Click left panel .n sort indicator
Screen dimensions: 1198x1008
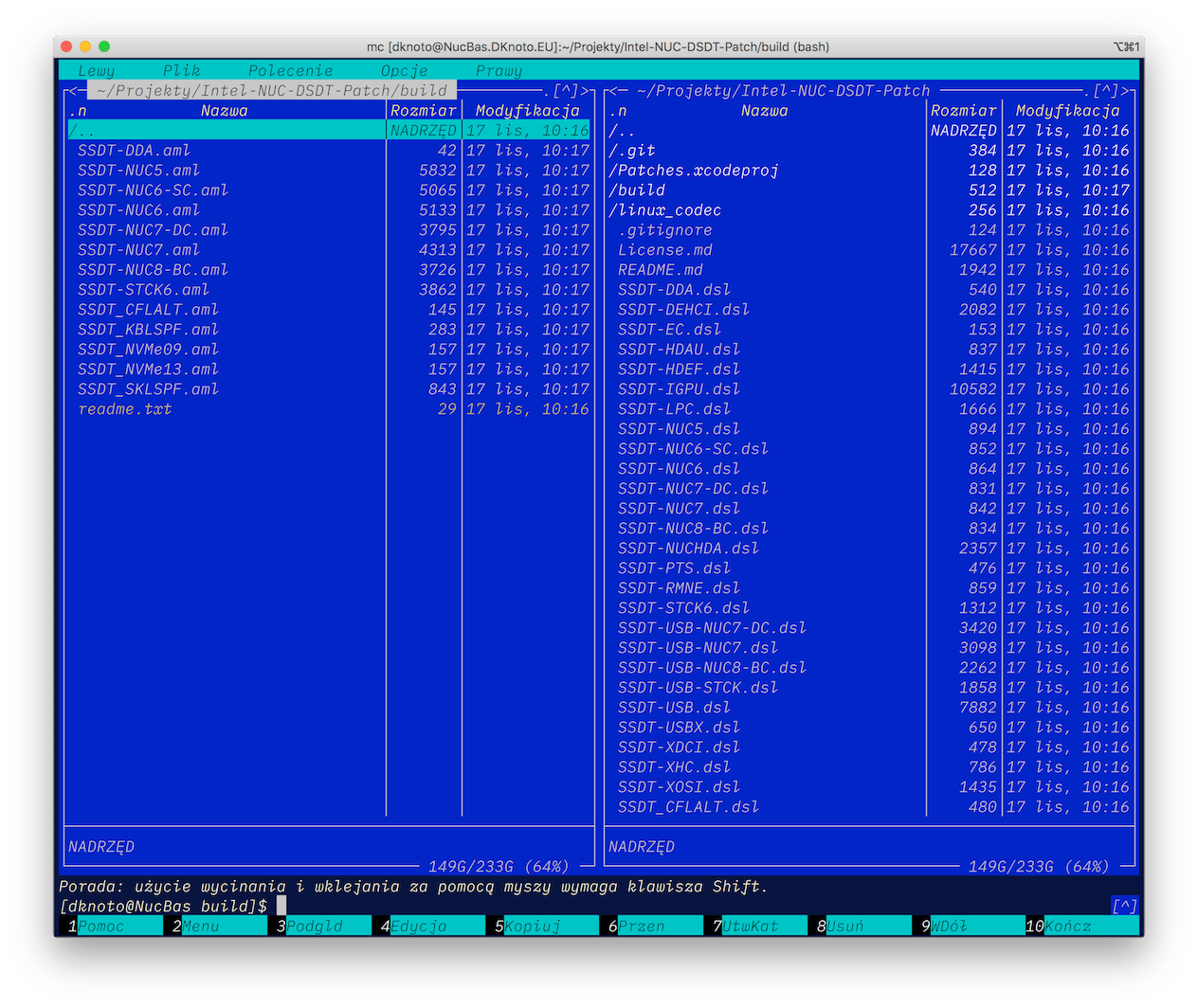click(x=78, y=110)
